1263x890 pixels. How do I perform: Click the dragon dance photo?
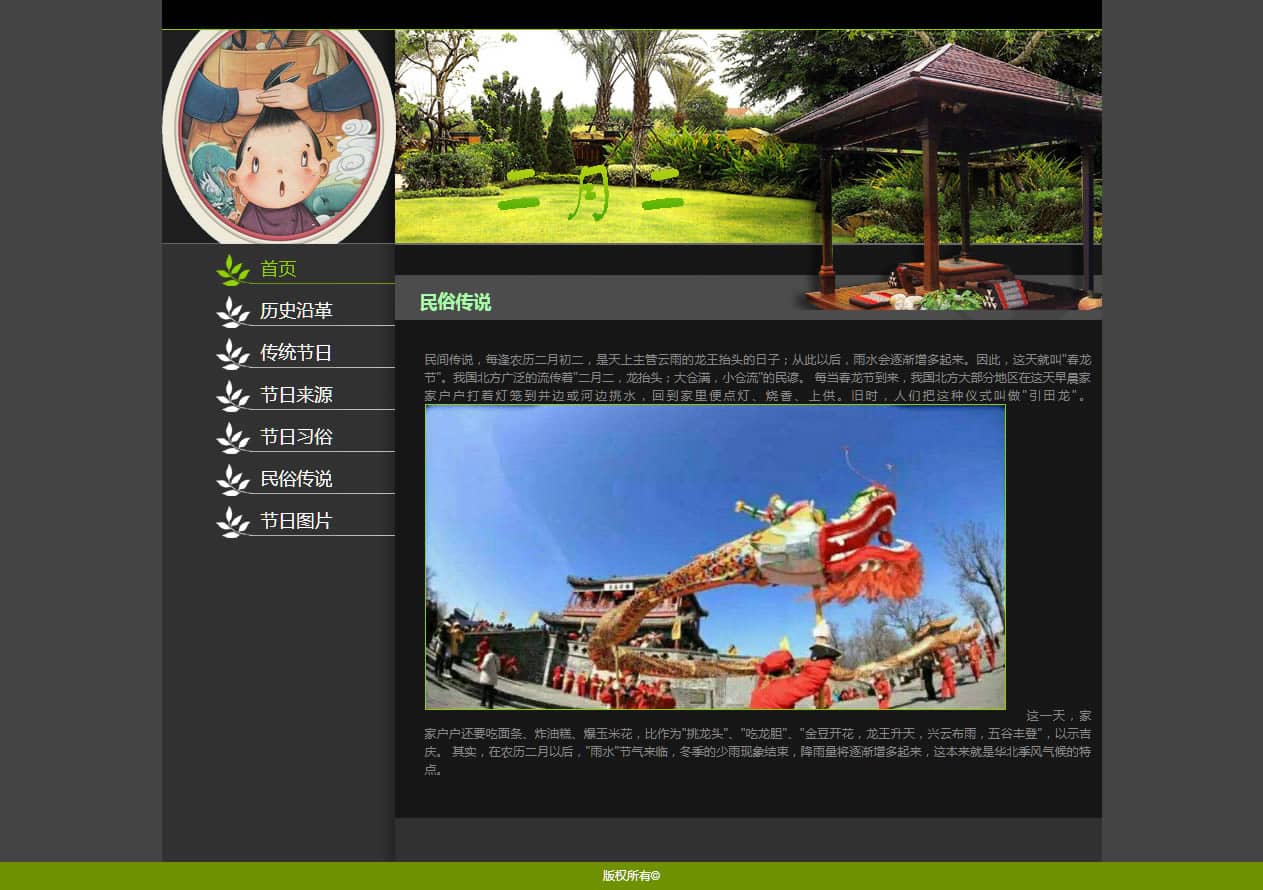point(715,557)
